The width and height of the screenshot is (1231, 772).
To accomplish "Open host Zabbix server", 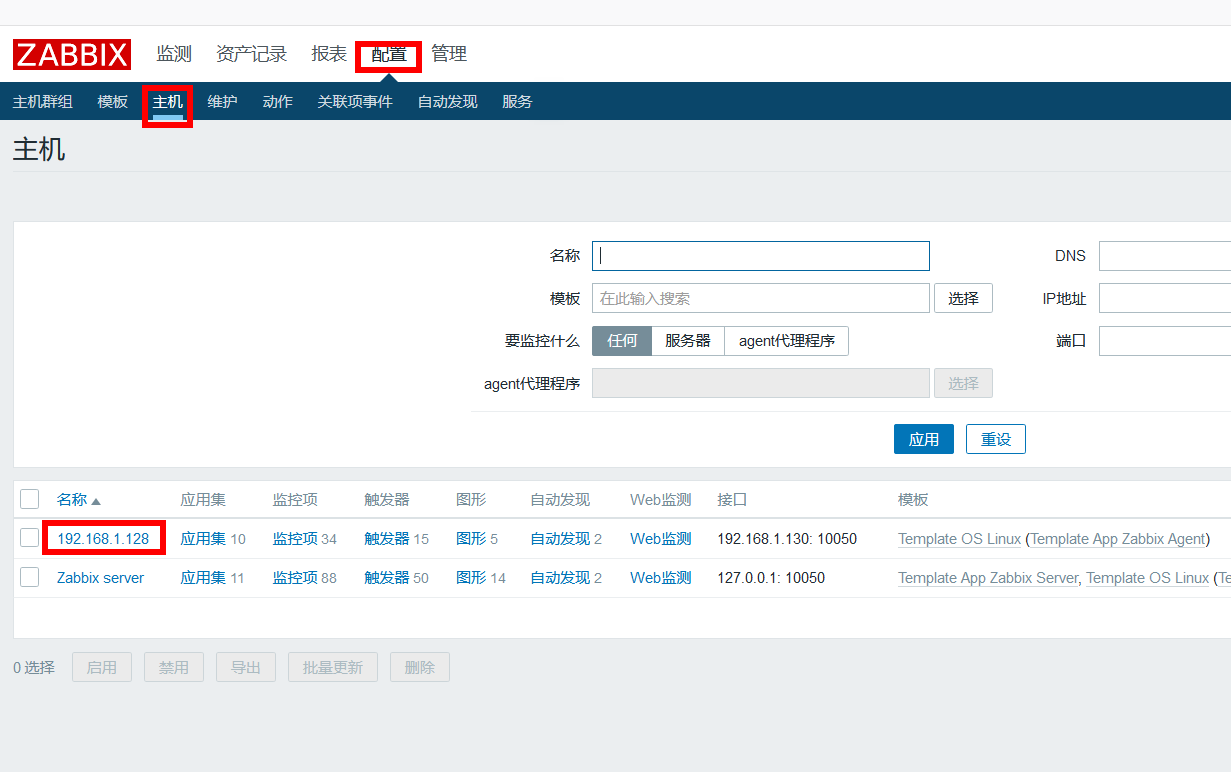I will pyautogui.click(x=100, y=578).
